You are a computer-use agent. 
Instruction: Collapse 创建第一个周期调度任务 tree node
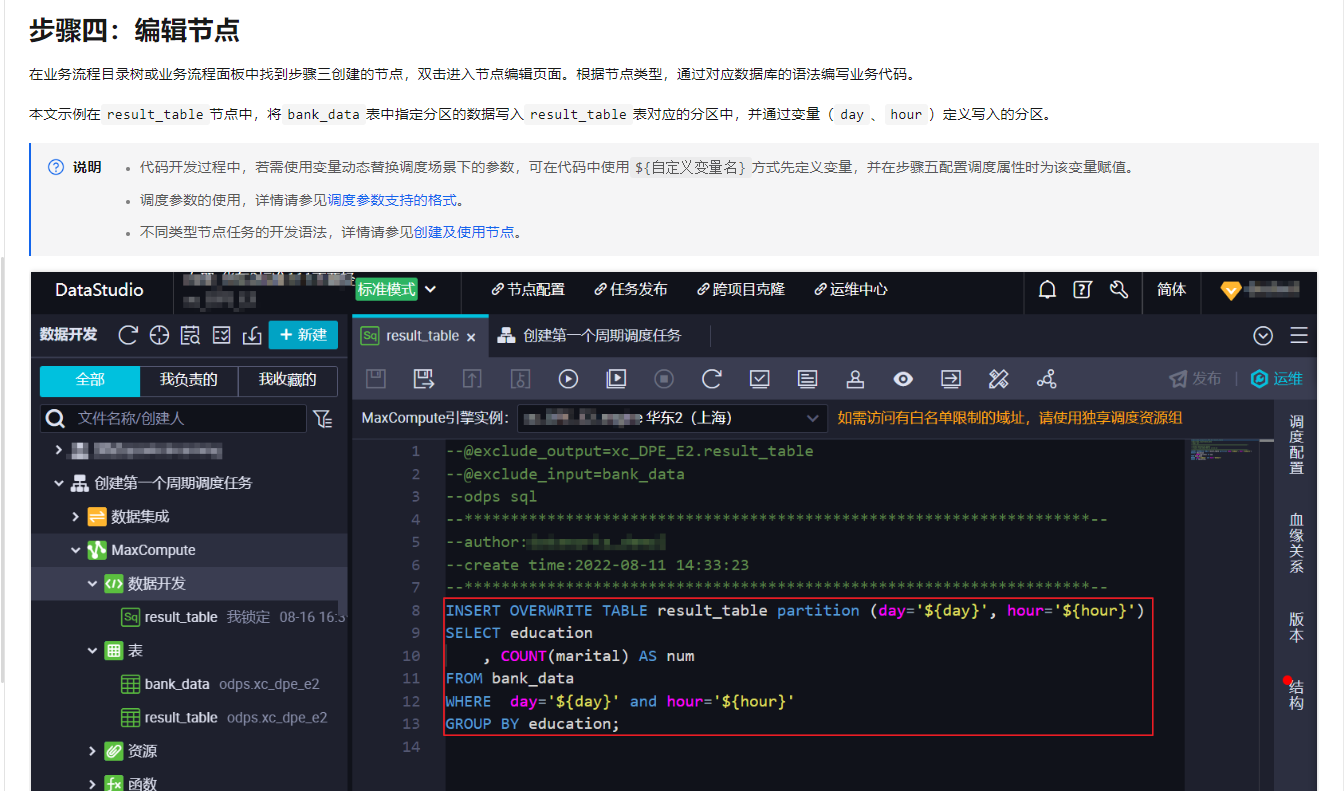(59, 483)
